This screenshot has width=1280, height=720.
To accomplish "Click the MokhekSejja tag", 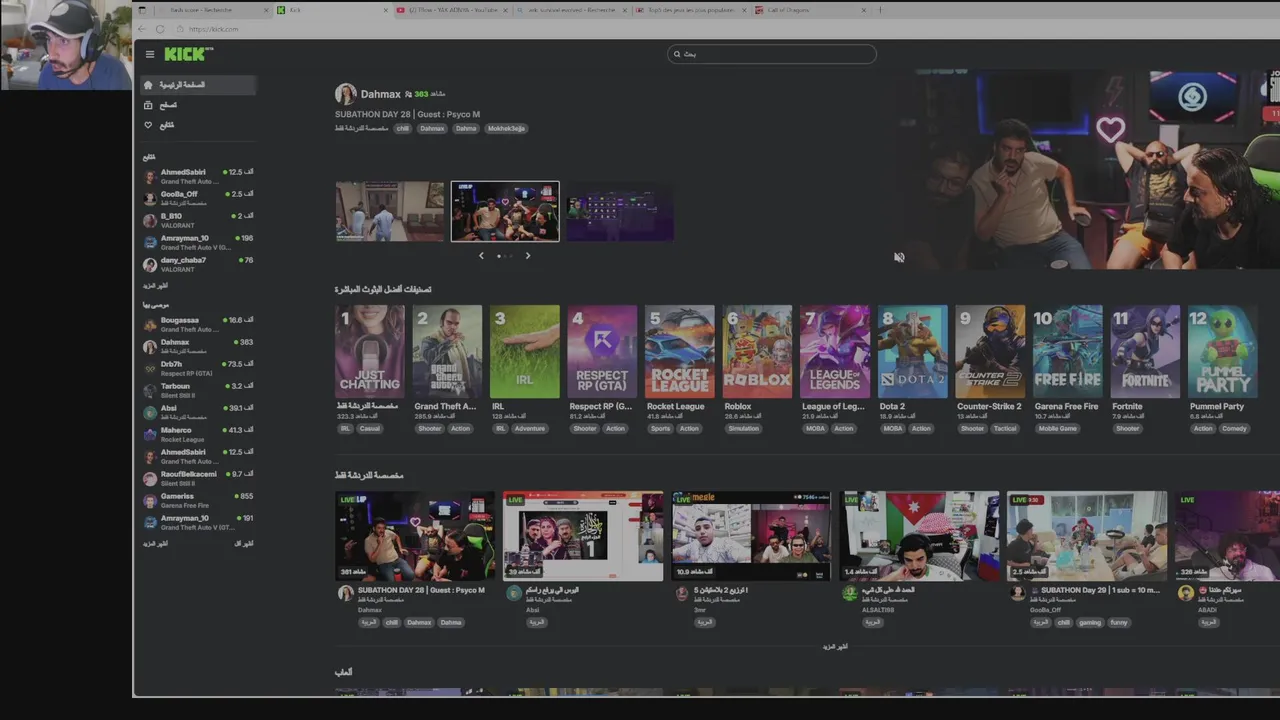I will click(506, 128).
